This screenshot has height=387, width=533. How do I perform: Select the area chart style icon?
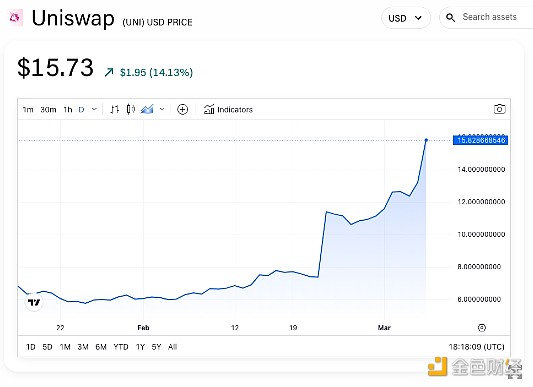[x=147, y=109]
